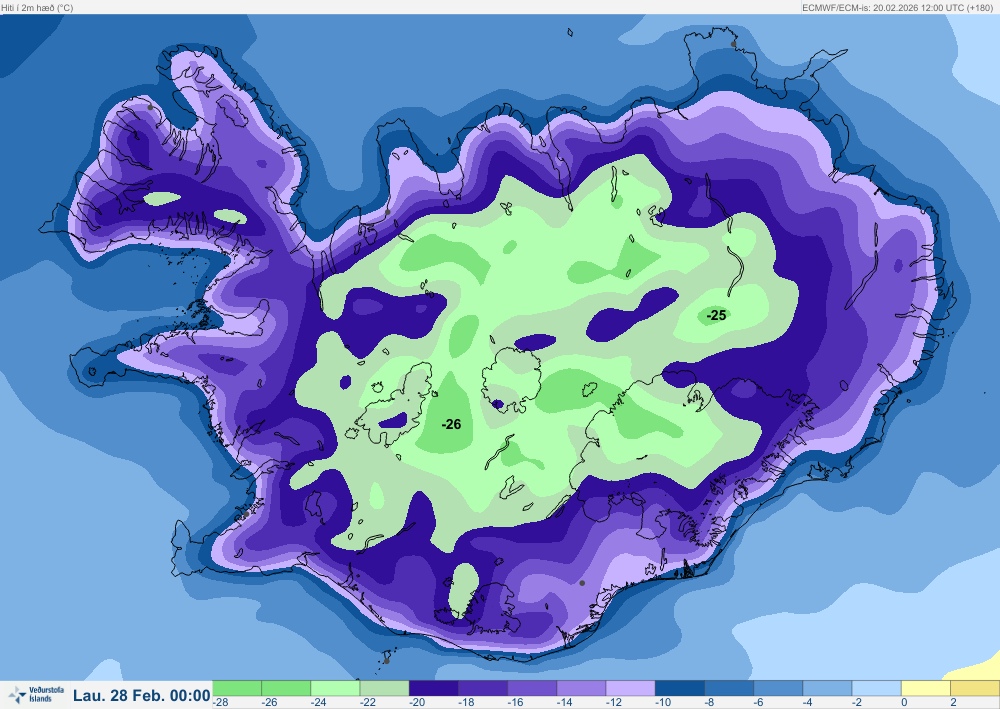Pick the pale green swatch between -22 and -20
This screenshot has width=1000, height=709.
click(x=384, y=688)
